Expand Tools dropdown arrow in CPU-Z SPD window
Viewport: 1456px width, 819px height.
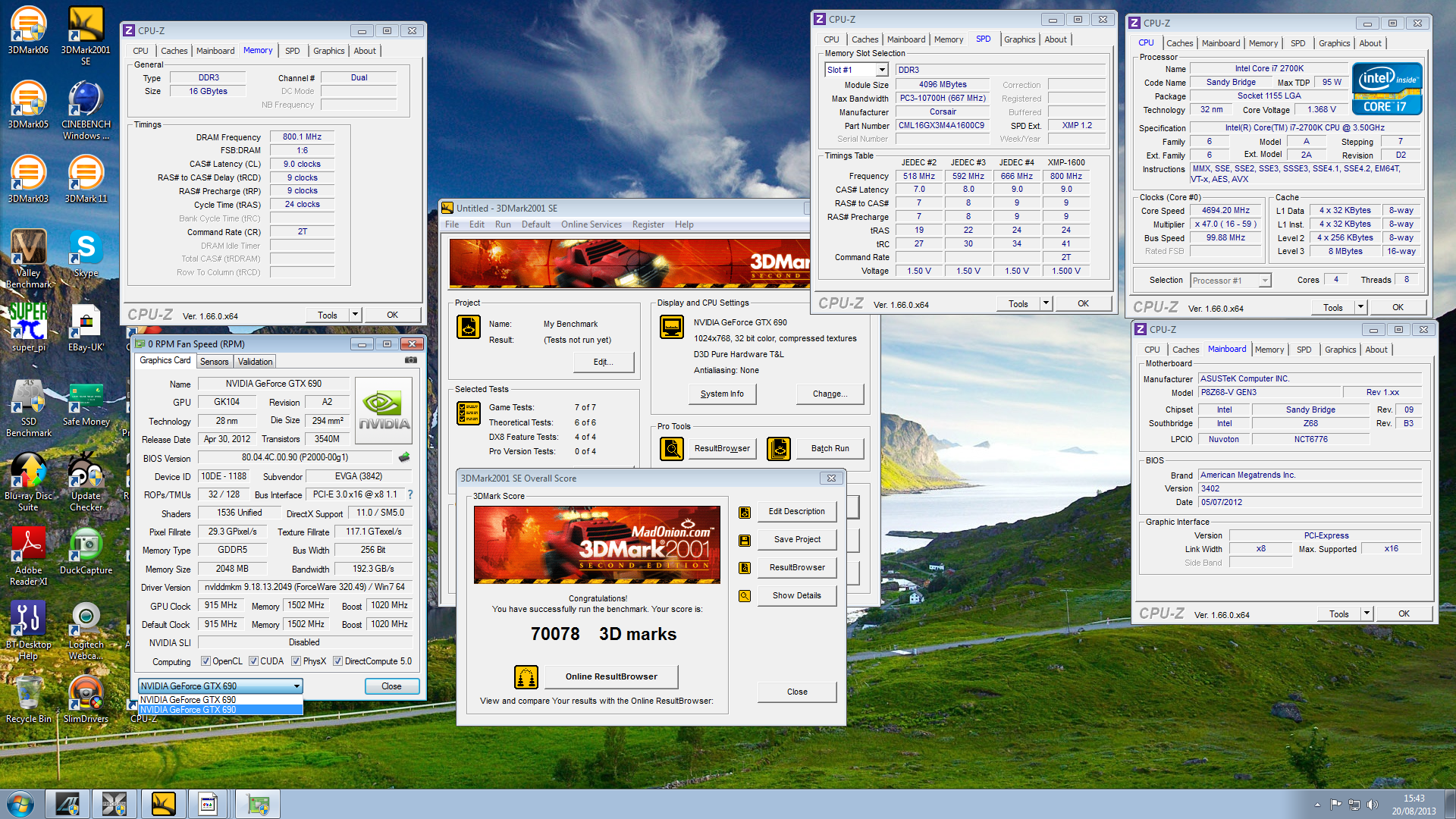pos(1045,303)
